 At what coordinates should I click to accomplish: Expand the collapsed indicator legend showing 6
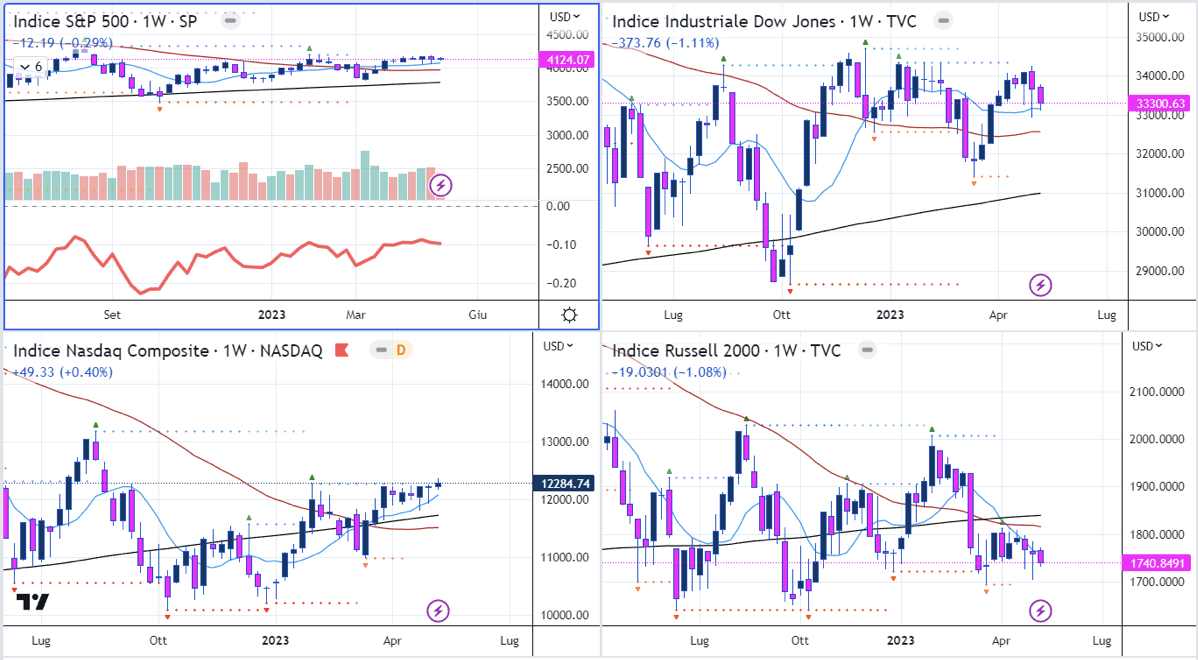tap(28, 66)
